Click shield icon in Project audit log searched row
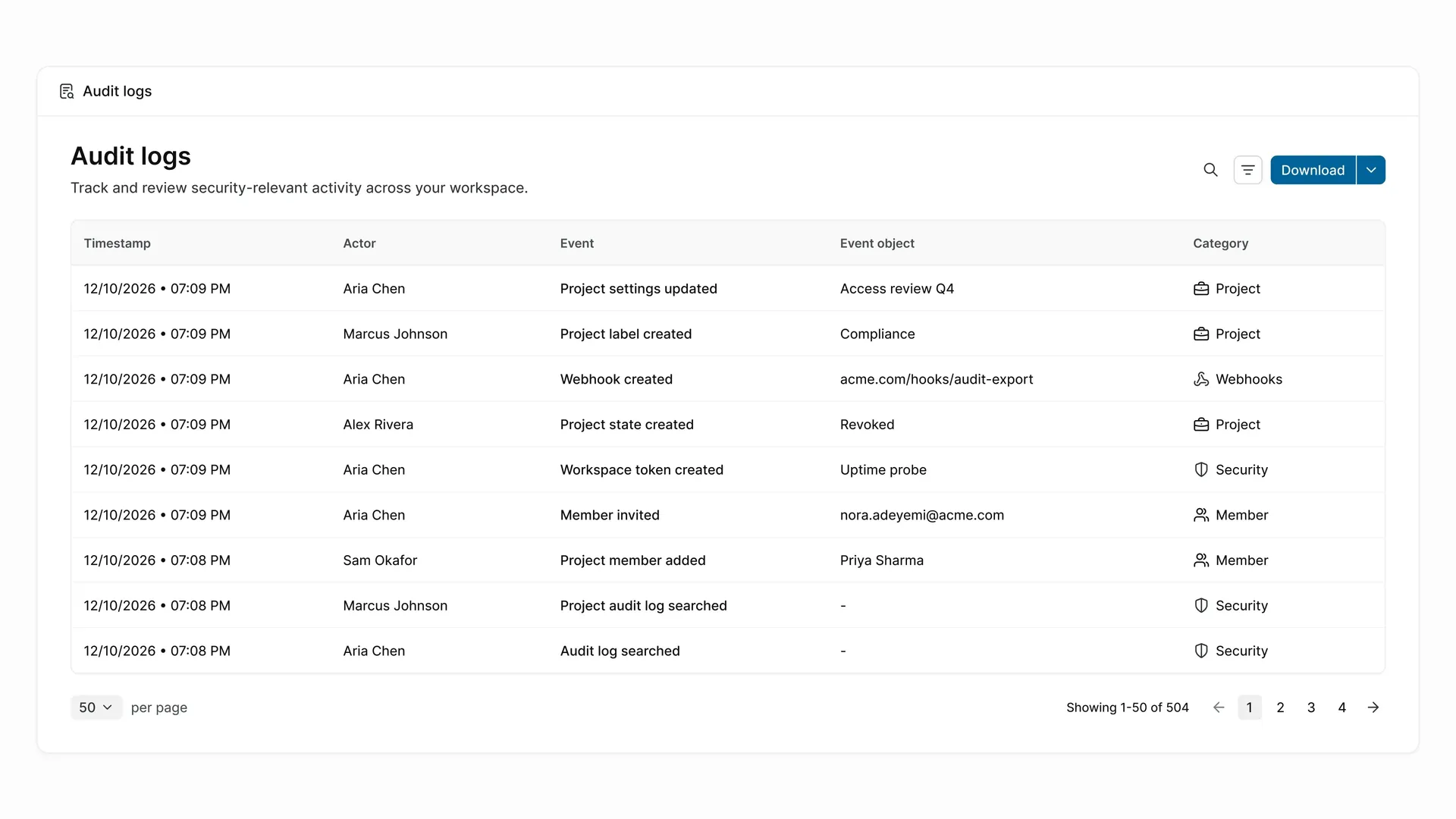Screen dimensions: 1456x819 pos(1201,606)
